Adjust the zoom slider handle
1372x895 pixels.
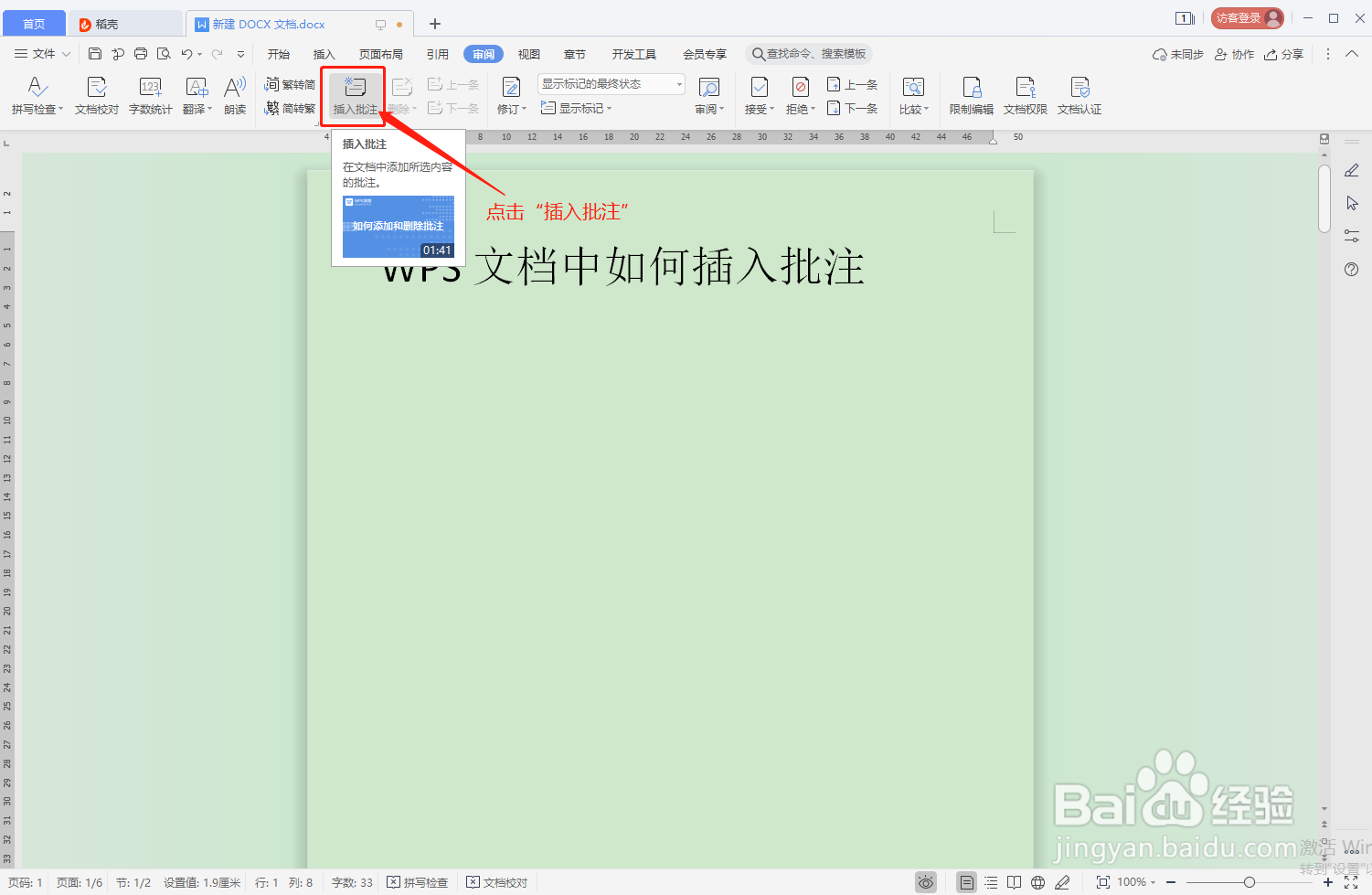coord(1250,882)
